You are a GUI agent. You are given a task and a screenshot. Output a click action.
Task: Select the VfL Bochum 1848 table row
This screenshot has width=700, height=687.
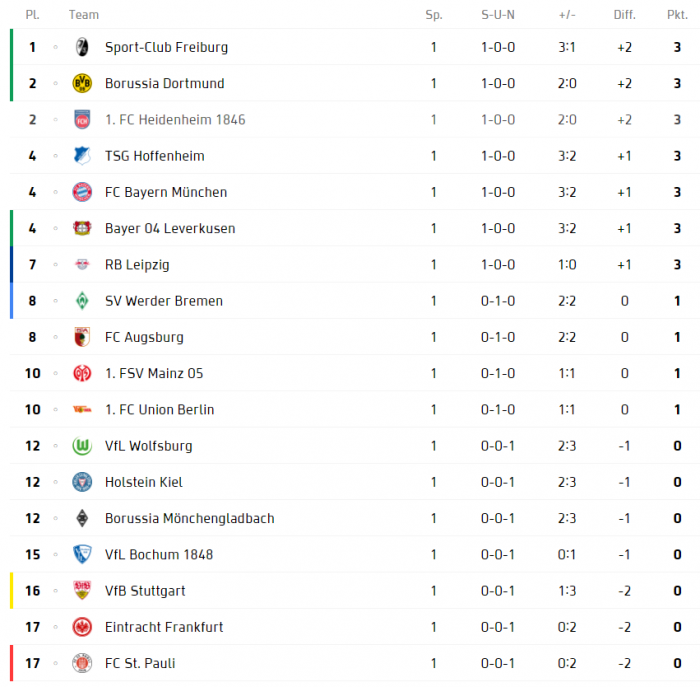[x=355, y=554]
